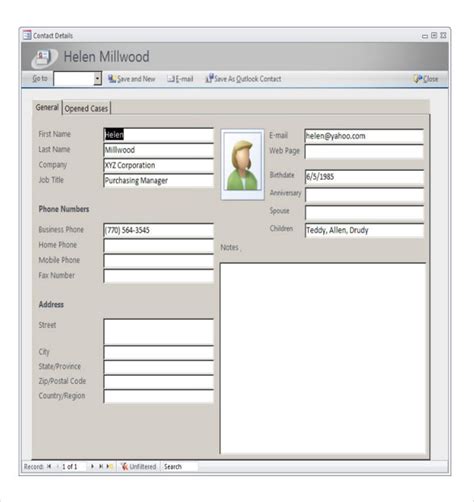This screenshot has height=502, width=474.
Task: Click the Job Title field Purchasing Manager
Action: (158, 181)
